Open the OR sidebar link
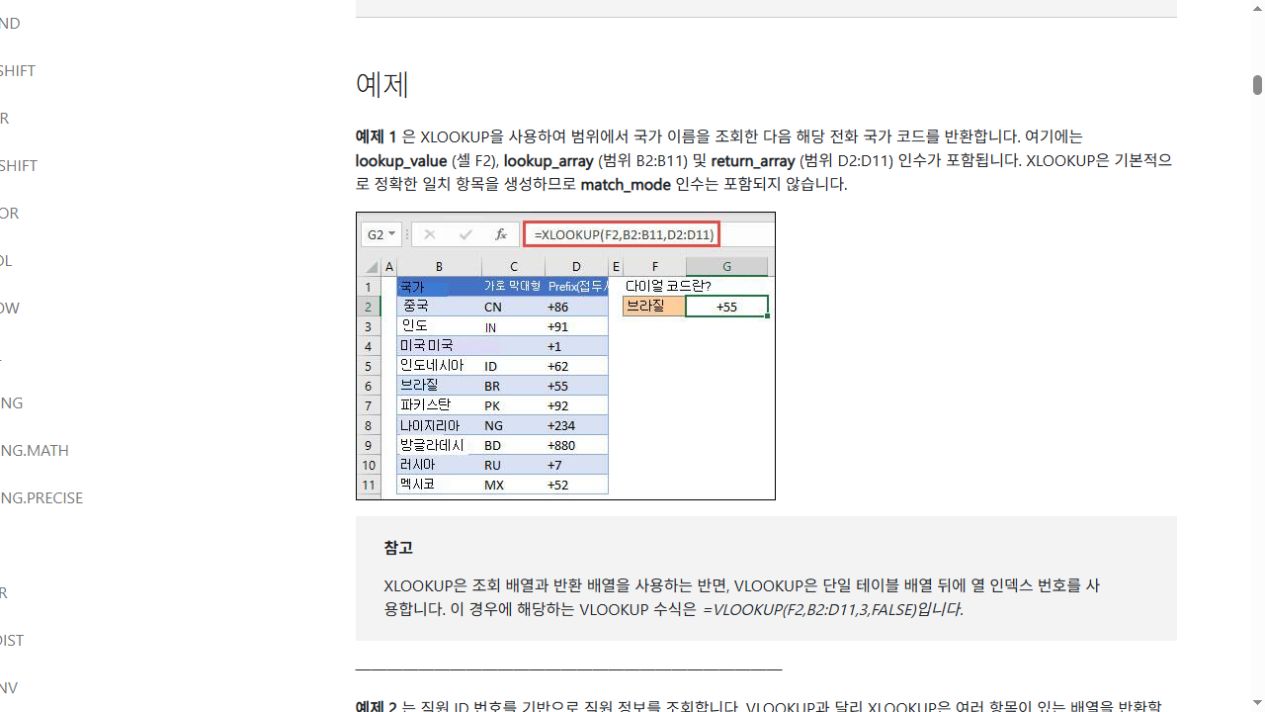Screen dimensions: 1265x712 [x=10, y=213]
